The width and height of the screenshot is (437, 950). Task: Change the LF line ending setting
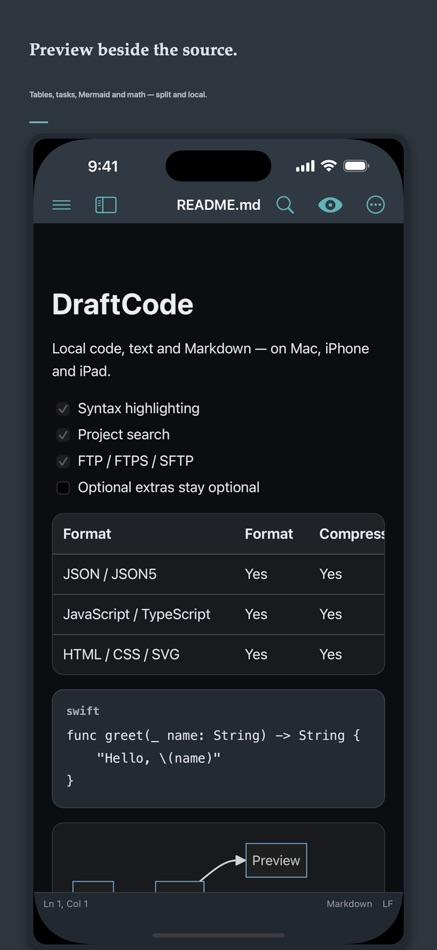click(x=387, y=904)
